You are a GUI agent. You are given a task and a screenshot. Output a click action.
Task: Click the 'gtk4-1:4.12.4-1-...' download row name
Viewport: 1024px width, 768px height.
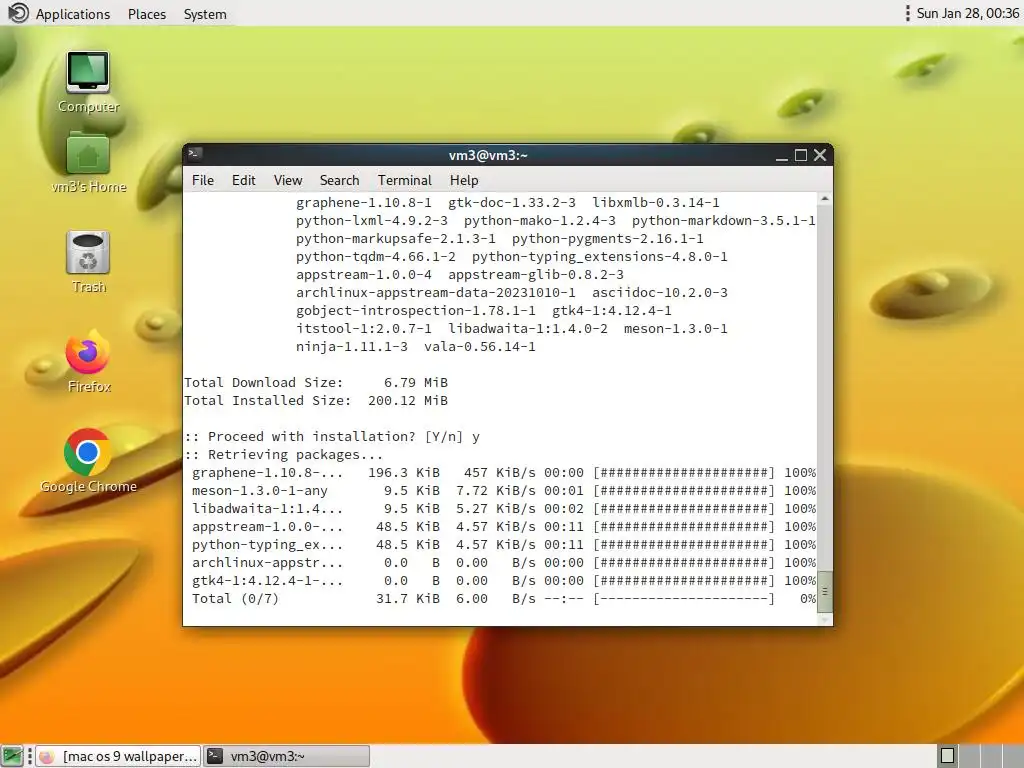267,581
